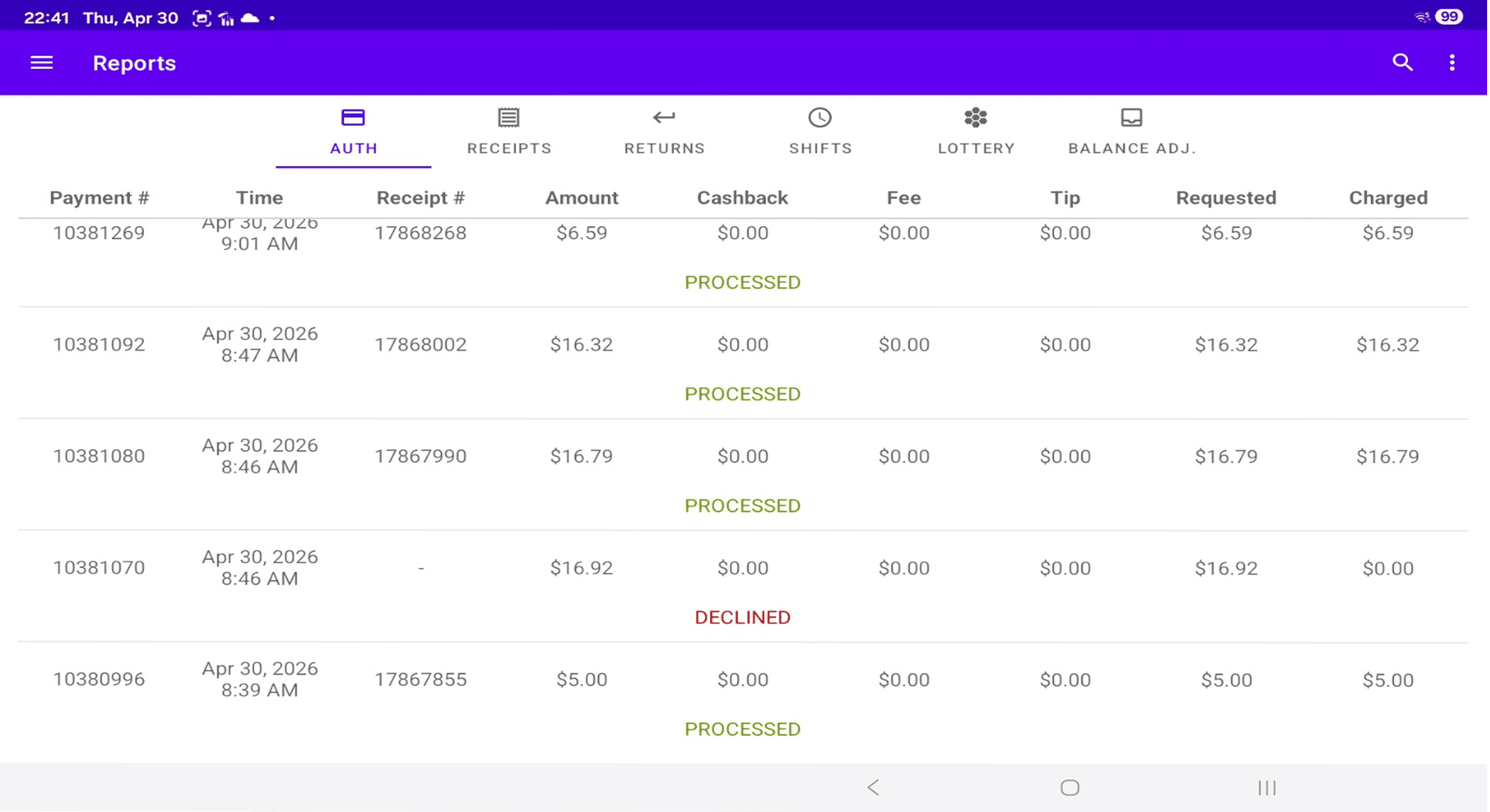
Task: Click the DECLINED status label
Action: [x=744, y=618]
